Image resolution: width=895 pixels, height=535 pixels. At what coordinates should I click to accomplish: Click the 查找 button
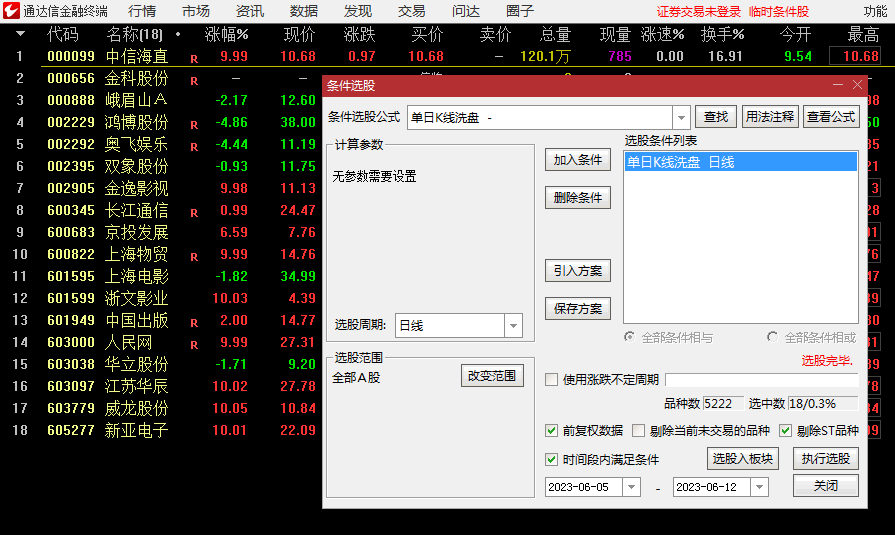click(x=716, y=117)
